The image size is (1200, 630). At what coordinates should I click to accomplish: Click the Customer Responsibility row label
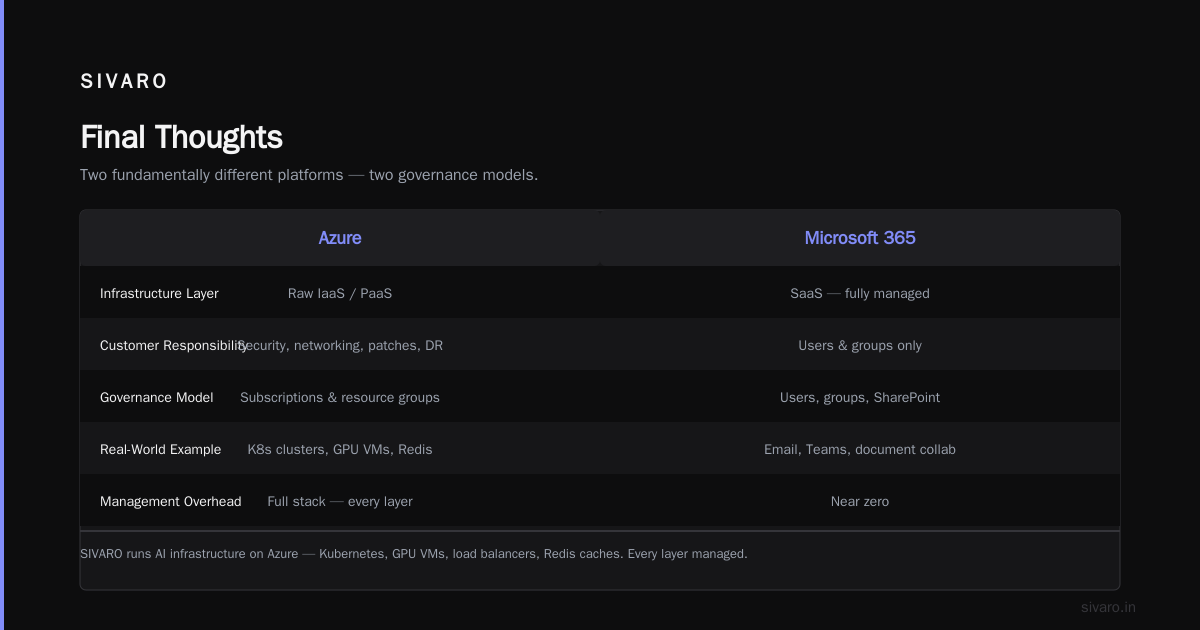coord(173,345)
